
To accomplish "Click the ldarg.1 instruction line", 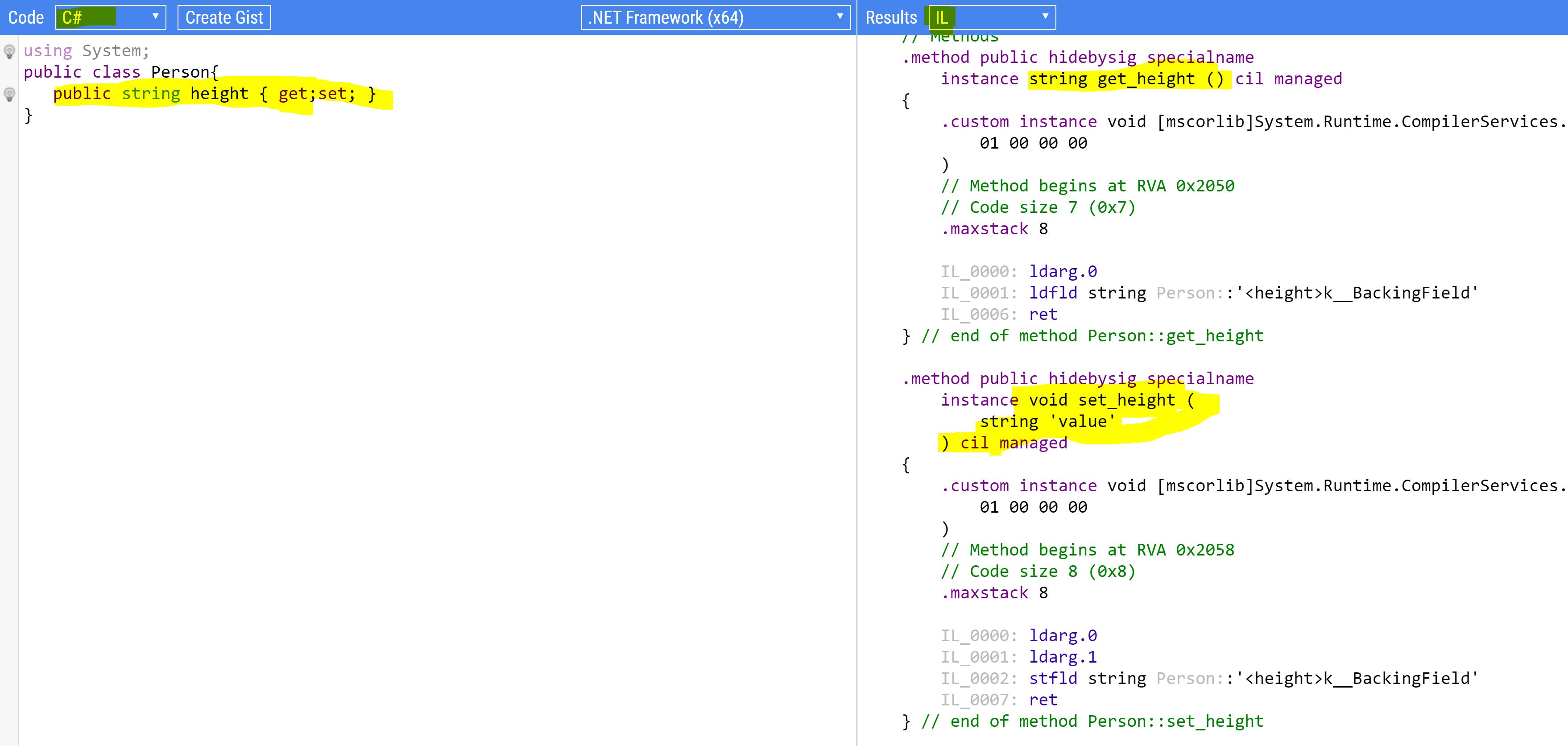I will [1062, 657].
